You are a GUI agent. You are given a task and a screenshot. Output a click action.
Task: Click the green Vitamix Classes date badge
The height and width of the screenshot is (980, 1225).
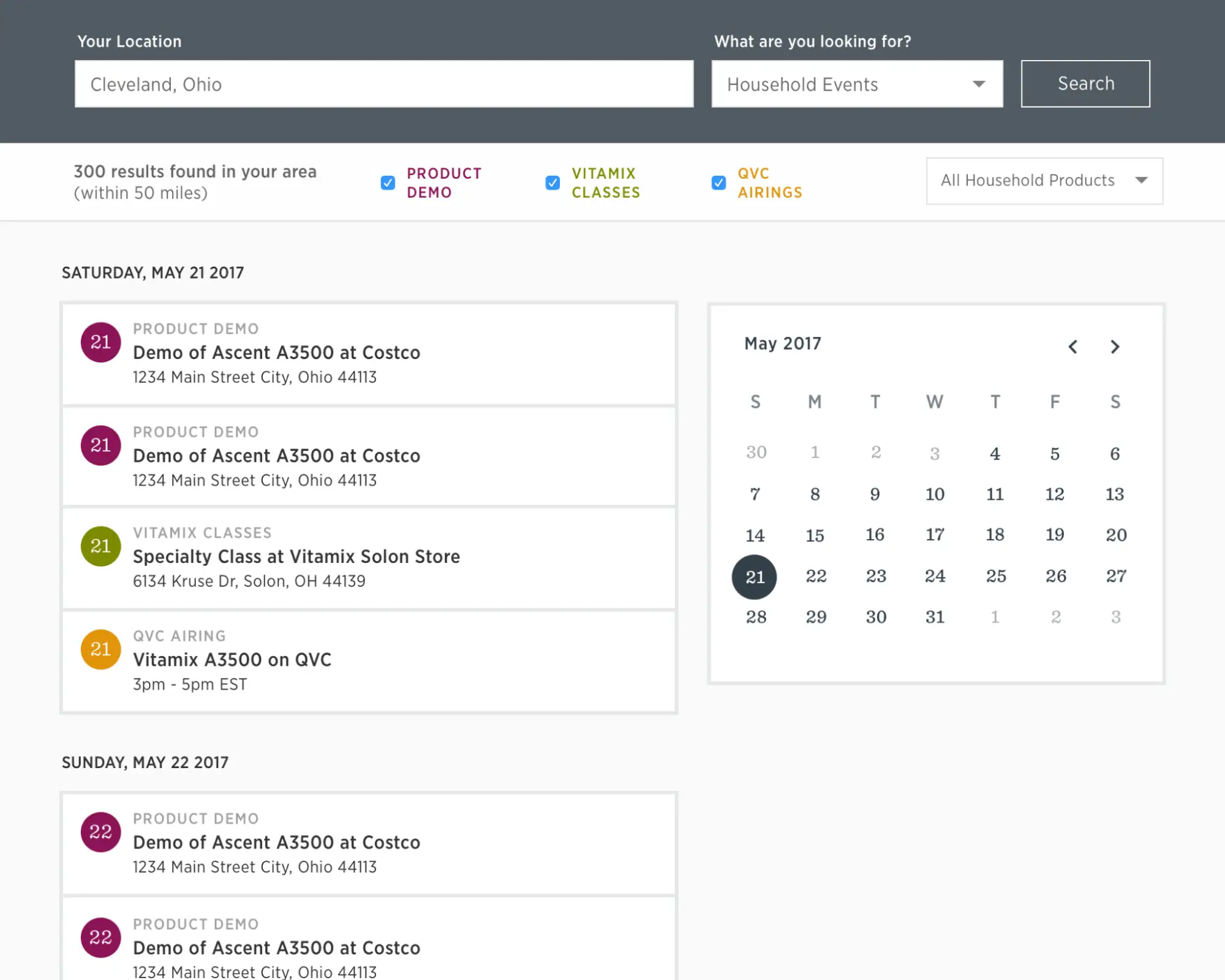coord(100,546)
